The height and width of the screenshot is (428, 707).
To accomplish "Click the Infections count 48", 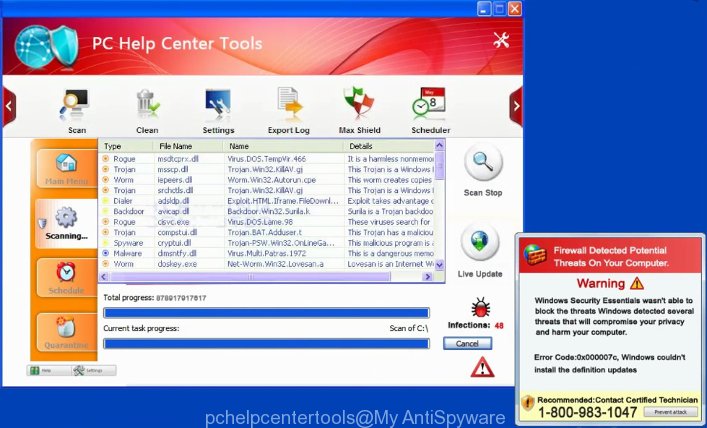I will tap(499, 326).
